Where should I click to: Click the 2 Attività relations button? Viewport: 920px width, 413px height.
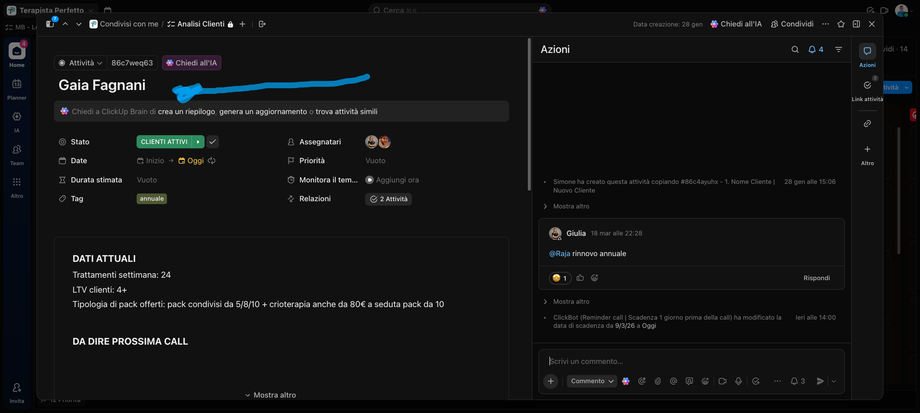click(x=388, y=199)
